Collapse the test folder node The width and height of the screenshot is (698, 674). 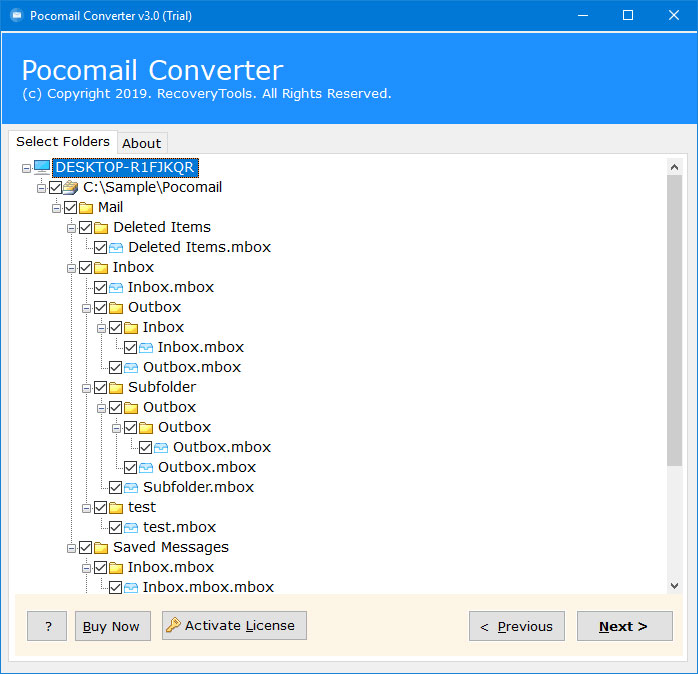86,508
